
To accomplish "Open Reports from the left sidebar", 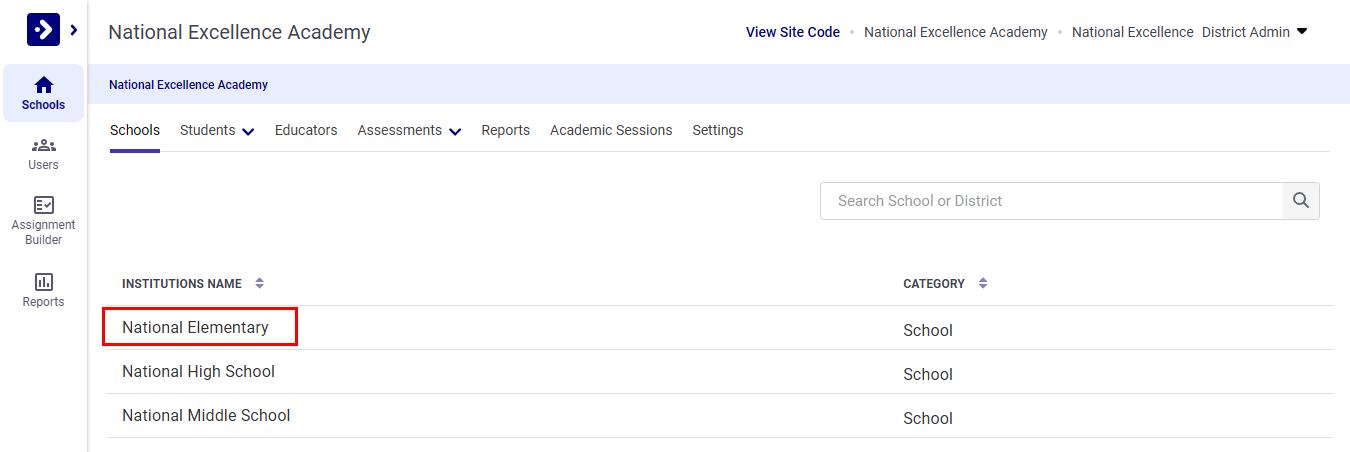I will click(43, 290).
